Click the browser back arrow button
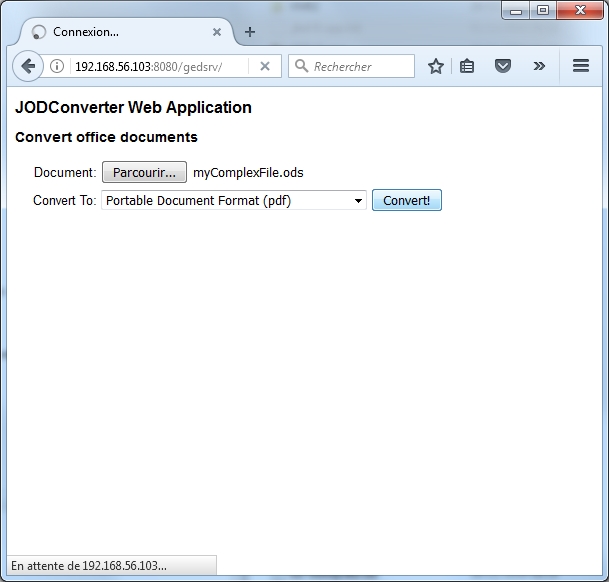The width and height of the screenshot is (609, 582). click(x=28, y=66)
